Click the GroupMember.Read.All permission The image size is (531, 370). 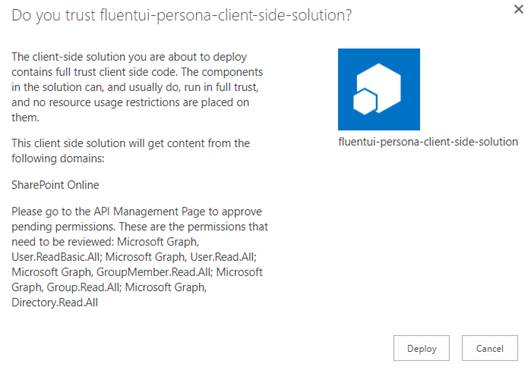pyautogui.click(x=154, y=272)
